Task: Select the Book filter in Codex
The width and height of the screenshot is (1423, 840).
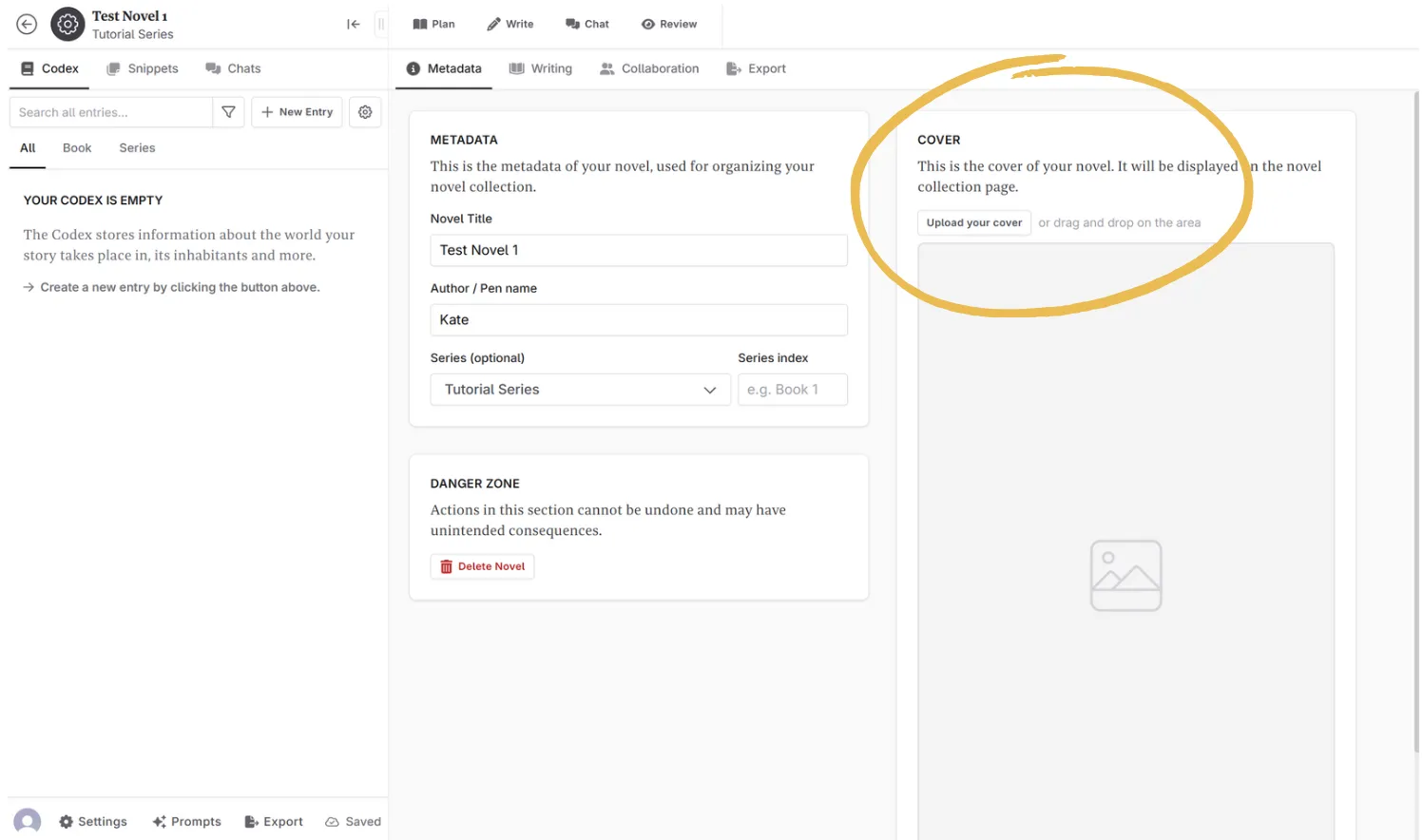Action: click(x=77, y=147)
